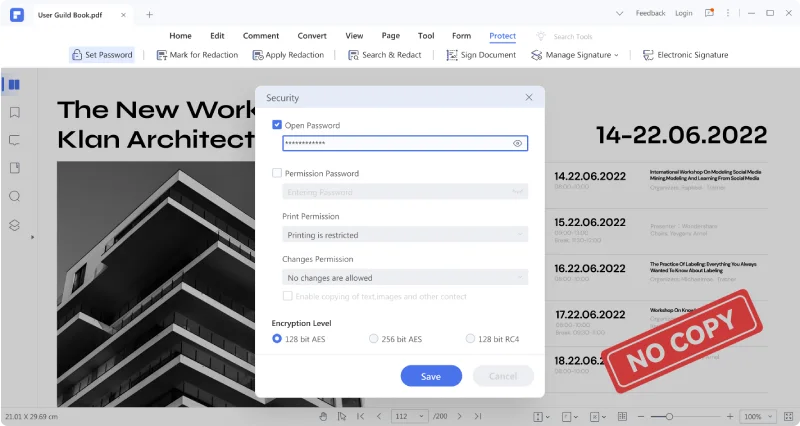Screen dimensions: 800x426
Task: Click Apply Redaction in the toolbar
Action: click(288, 55)
